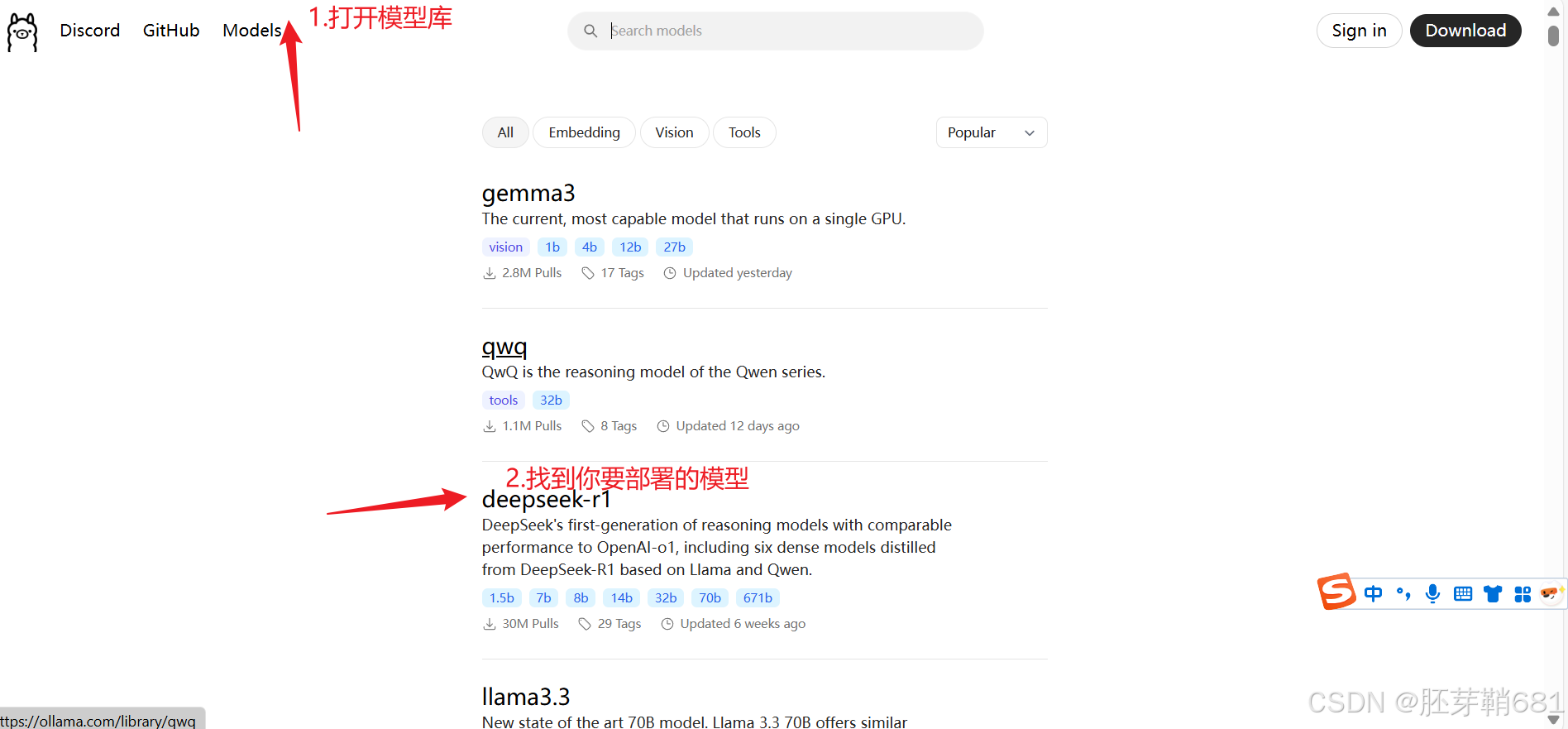Click the 29 Tags tag icon
The width and height of the screenshot is (1568, 729).
[585, 624]
